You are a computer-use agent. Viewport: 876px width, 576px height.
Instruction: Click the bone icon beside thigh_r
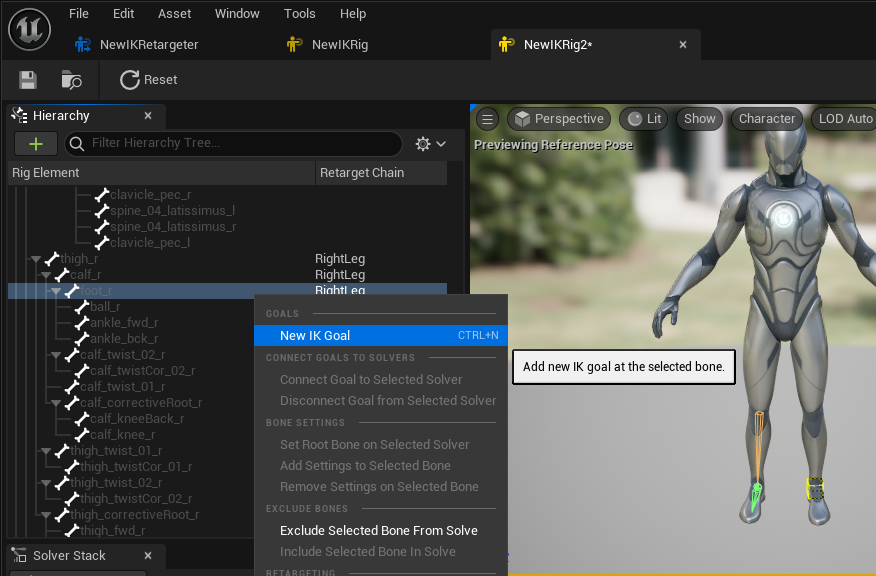pyautogui.click(x=51, y=259)
